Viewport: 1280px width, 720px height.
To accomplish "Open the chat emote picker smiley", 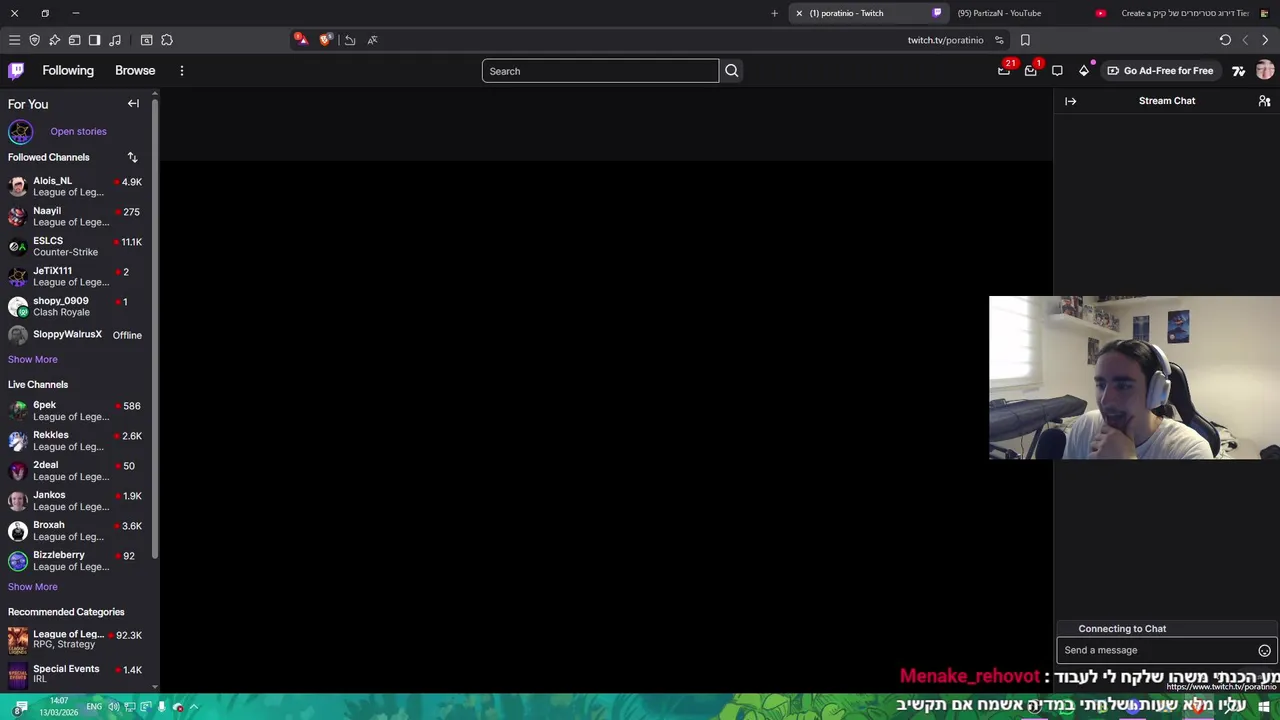I will point(1264,650).
